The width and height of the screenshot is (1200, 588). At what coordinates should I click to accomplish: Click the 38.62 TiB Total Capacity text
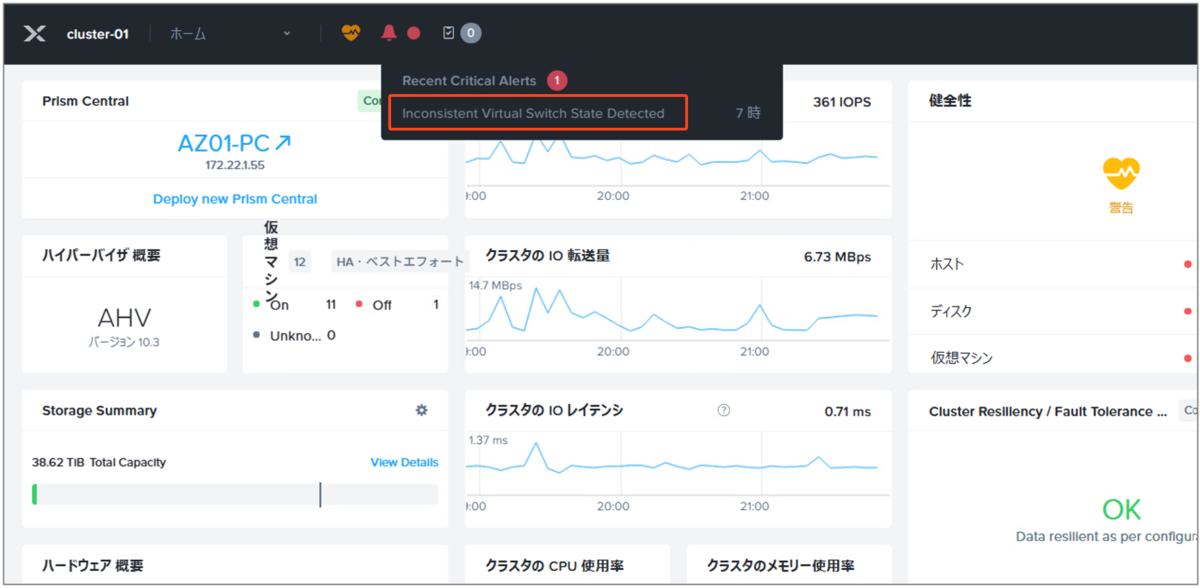pos(99,462)
